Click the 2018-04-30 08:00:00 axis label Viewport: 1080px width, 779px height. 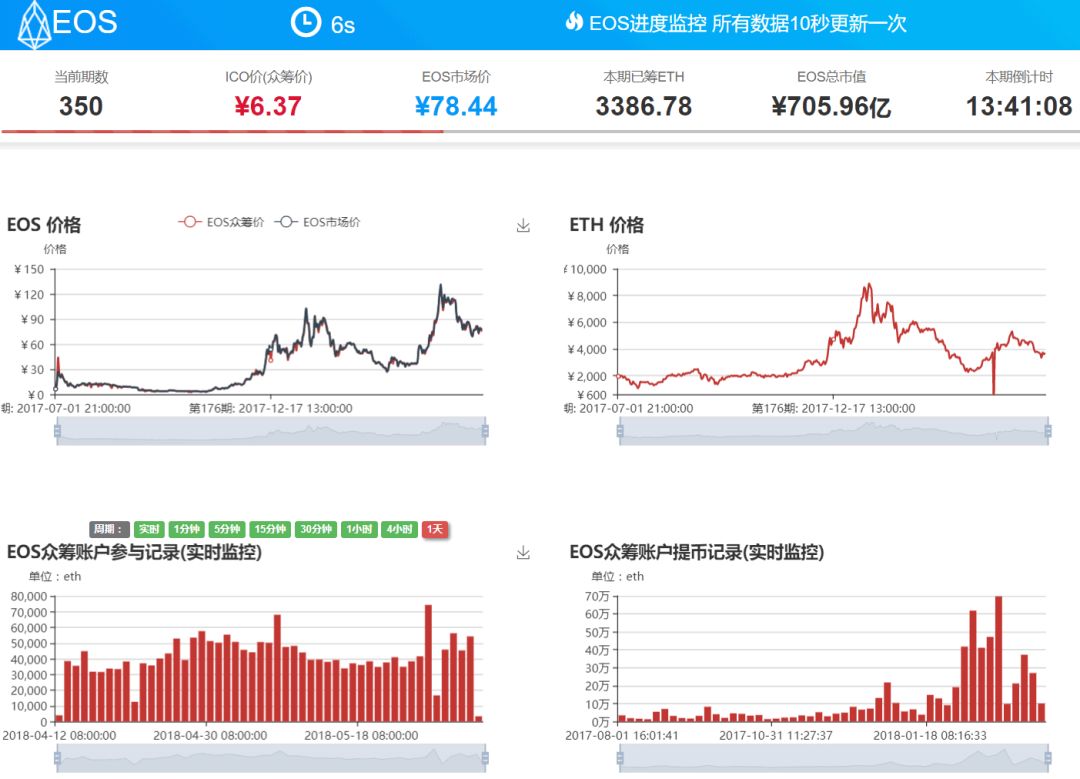tap(210, 736)
